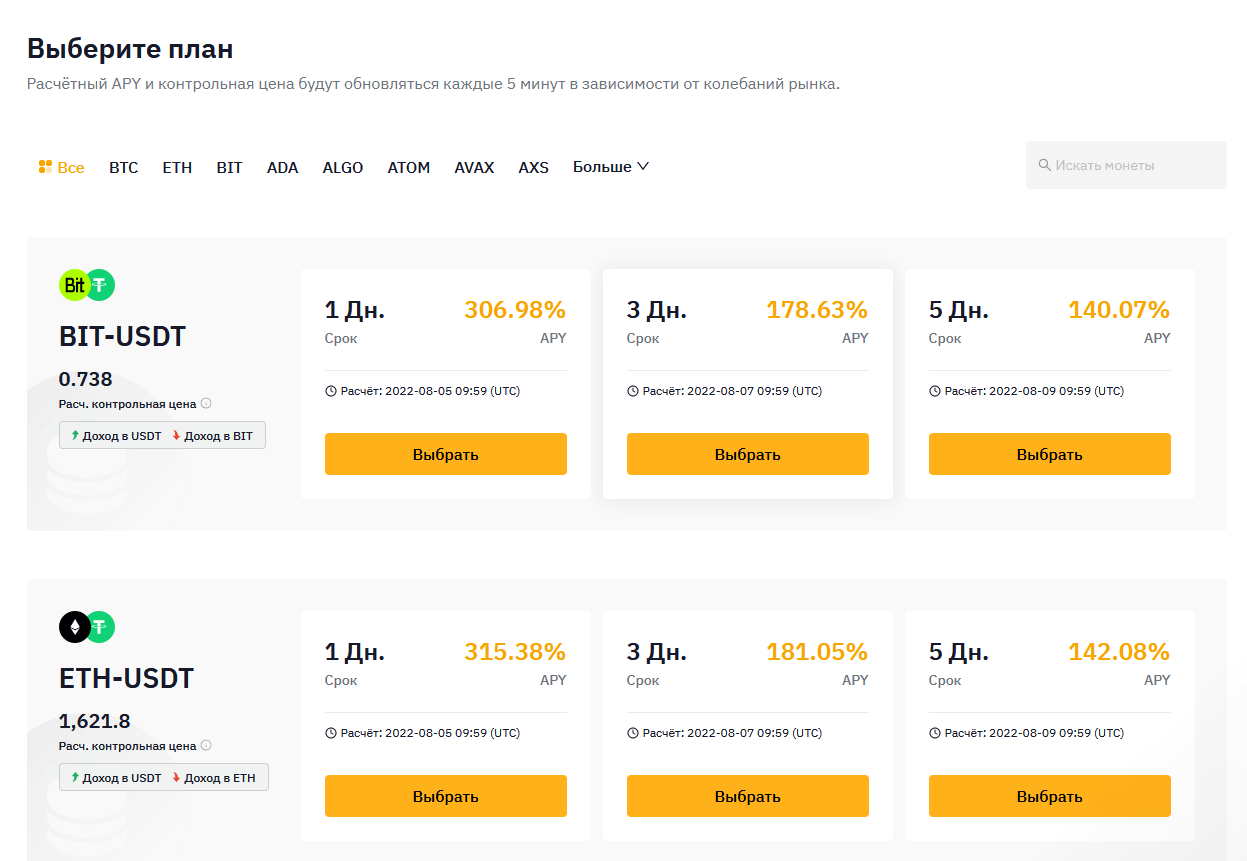Click clock icon in ETH-USDT 5-day card
The height and width of the screenshot is (861, 1247).
click(x=935, y=733)
